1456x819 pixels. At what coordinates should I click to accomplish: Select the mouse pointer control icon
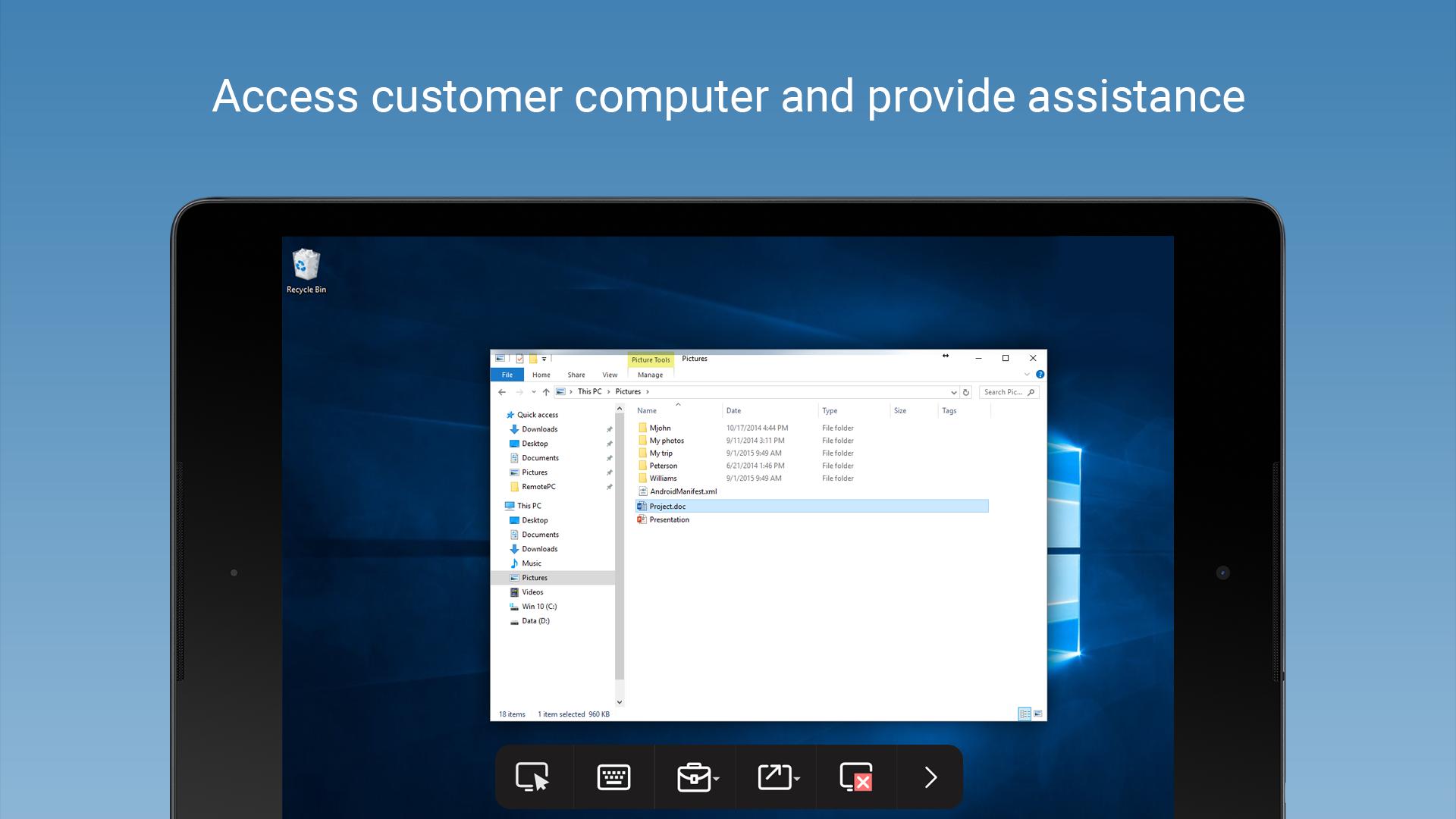532,777
